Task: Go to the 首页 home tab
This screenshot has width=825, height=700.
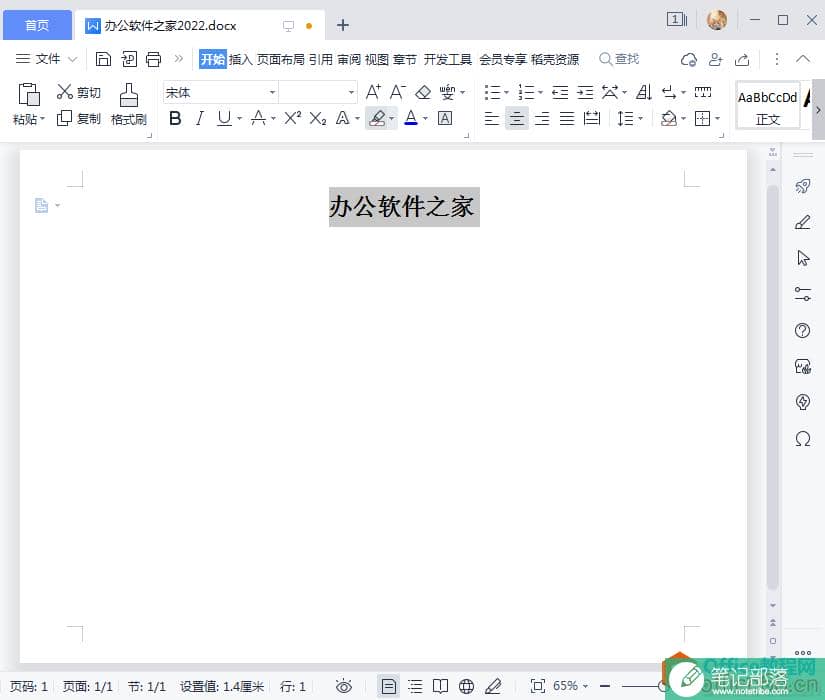Action: point(37,25)
